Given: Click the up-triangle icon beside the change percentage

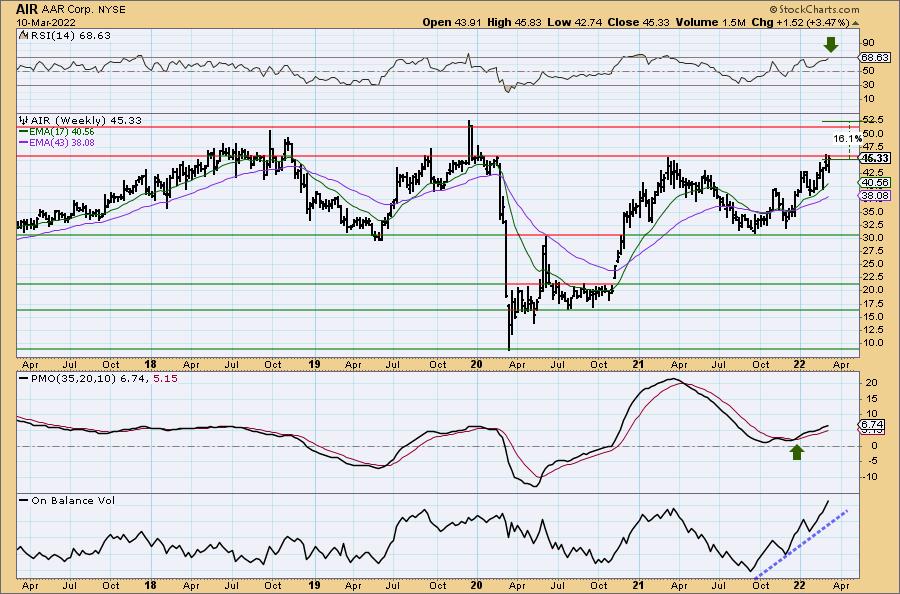Looking at the screenshot, I should (855, 23).
